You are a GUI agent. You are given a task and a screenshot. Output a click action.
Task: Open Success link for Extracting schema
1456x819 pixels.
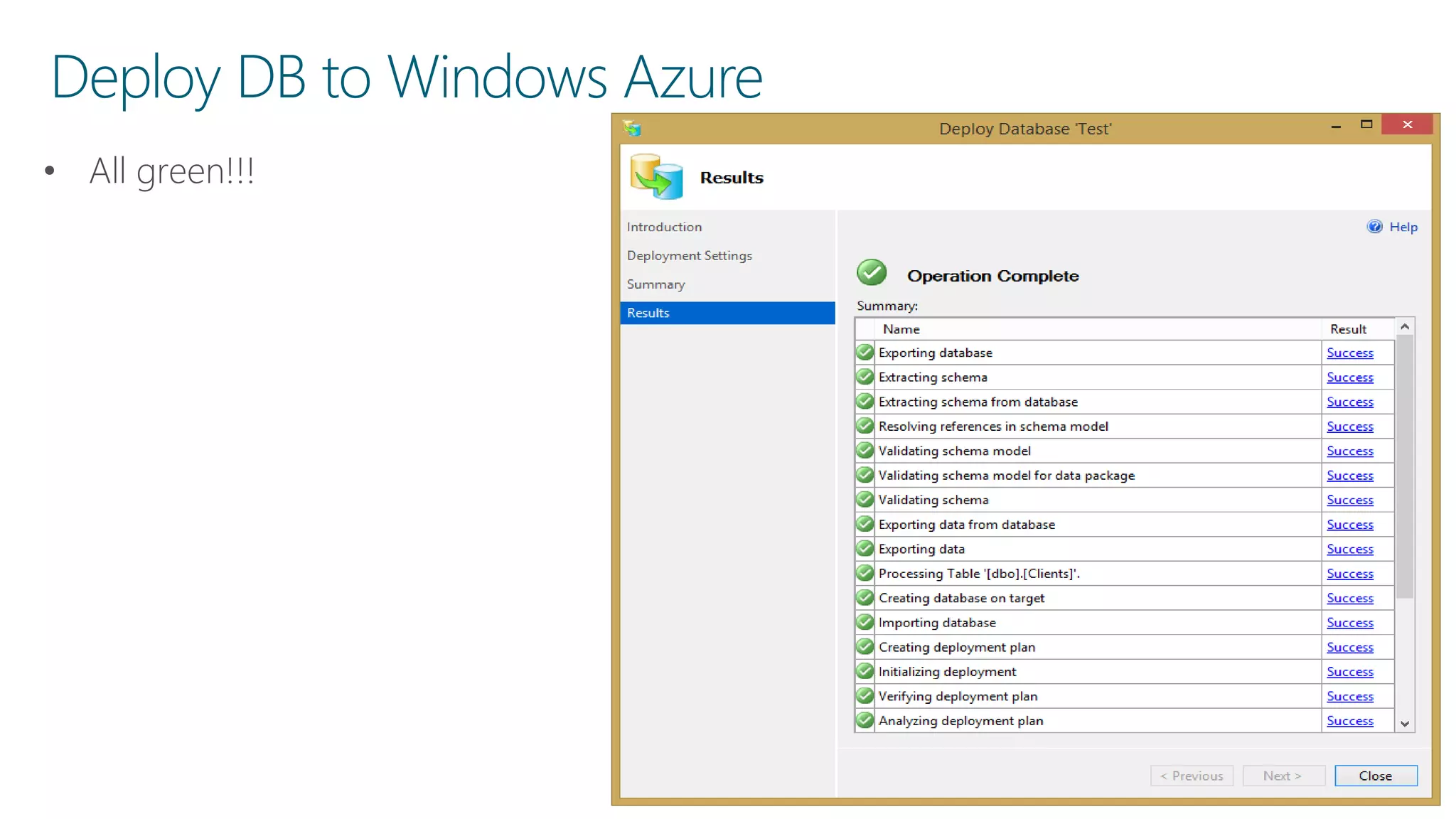pos(1349,378)
